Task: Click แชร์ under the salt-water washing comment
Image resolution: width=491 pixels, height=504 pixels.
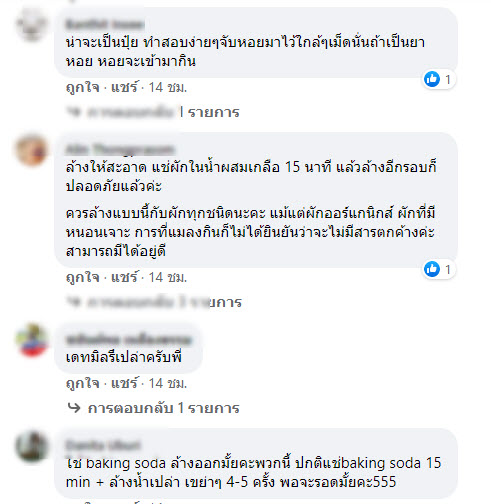Action: coord(124,277)
